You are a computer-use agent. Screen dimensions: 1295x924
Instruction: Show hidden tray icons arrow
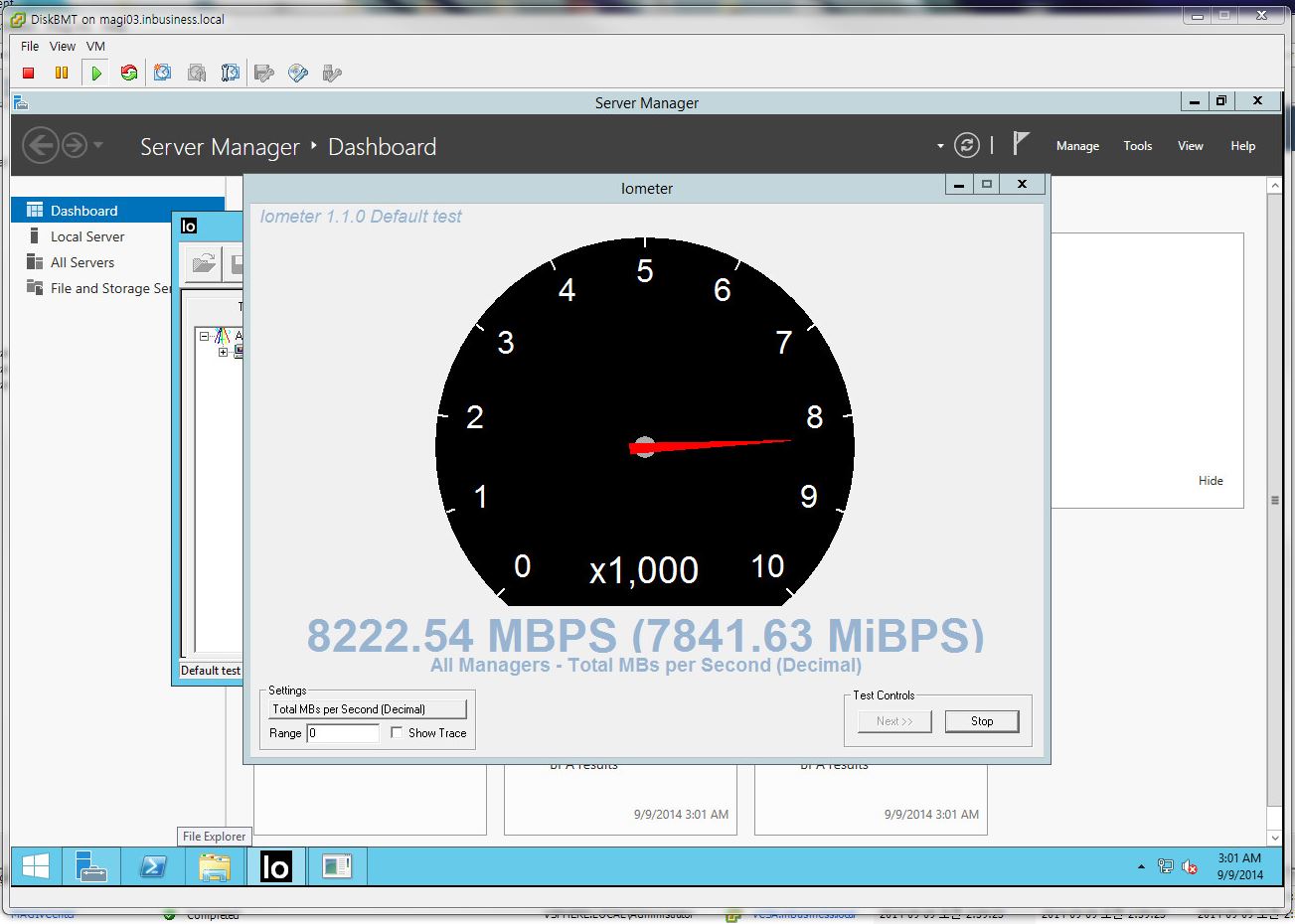pos(1141,867)
